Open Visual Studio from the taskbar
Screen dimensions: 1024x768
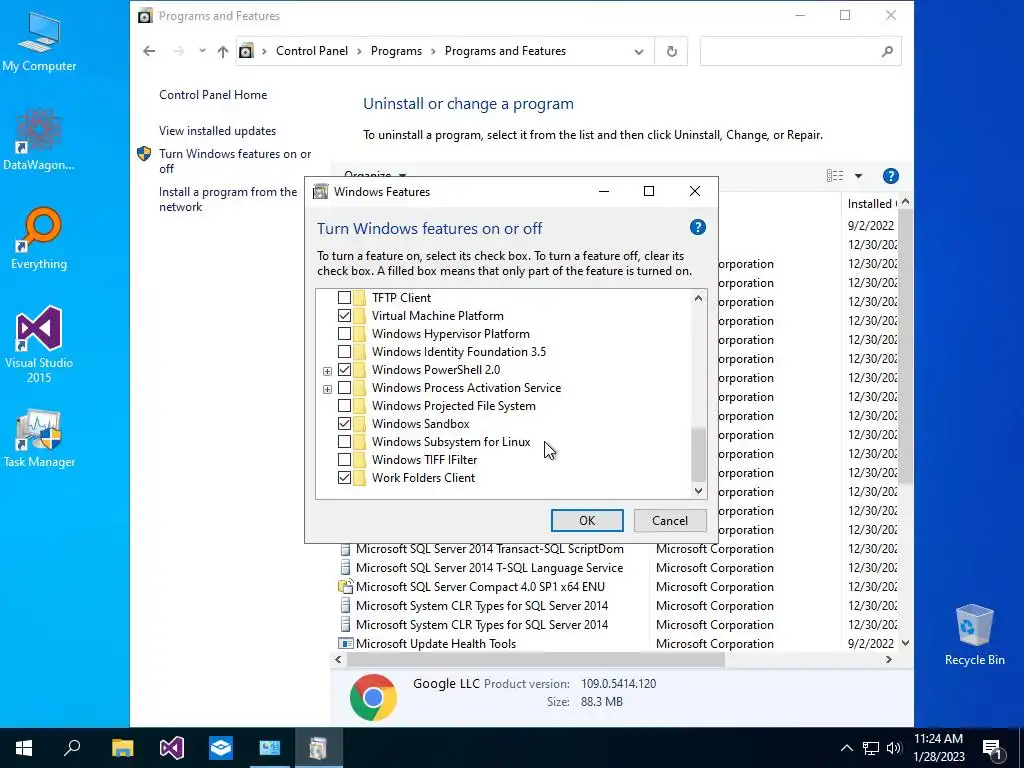pos(172,748)
